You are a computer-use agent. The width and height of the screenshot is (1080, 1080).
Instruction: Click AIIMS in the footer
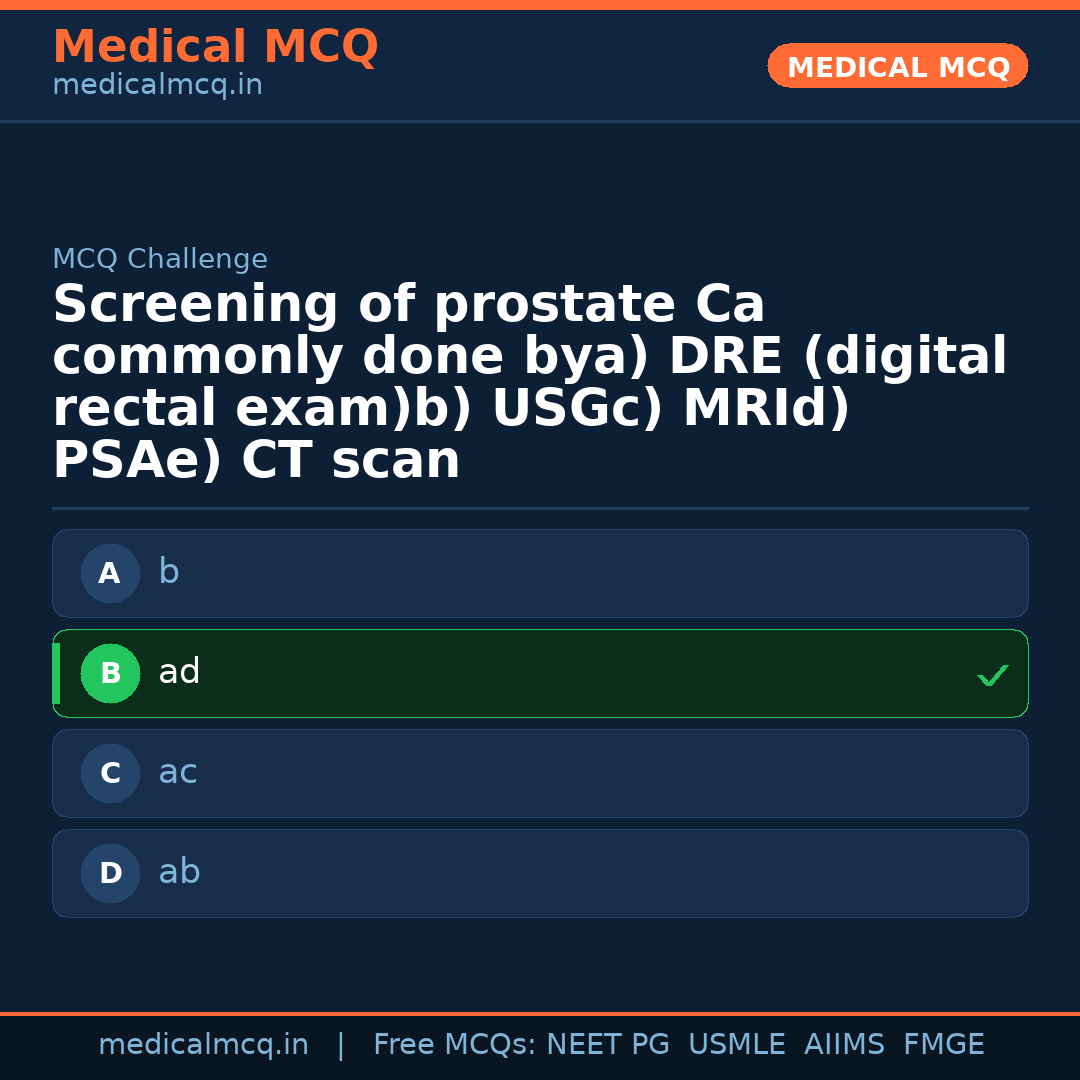(844, 1045)
